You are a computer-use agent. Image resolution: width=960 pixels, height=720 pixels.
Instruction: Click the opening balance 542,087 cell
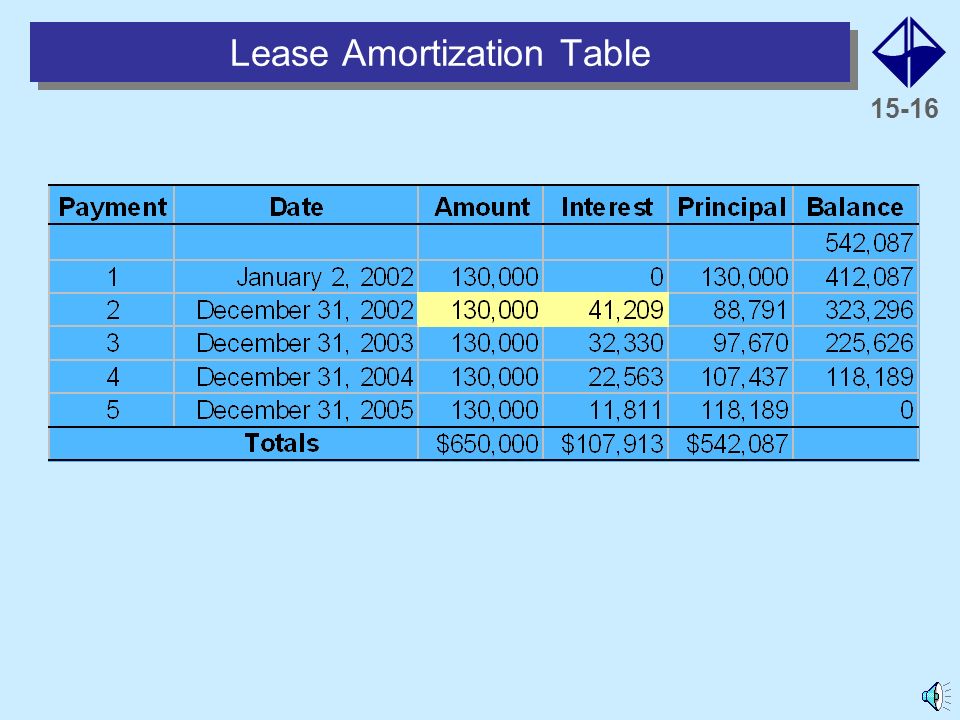click(x=856, y=242)
